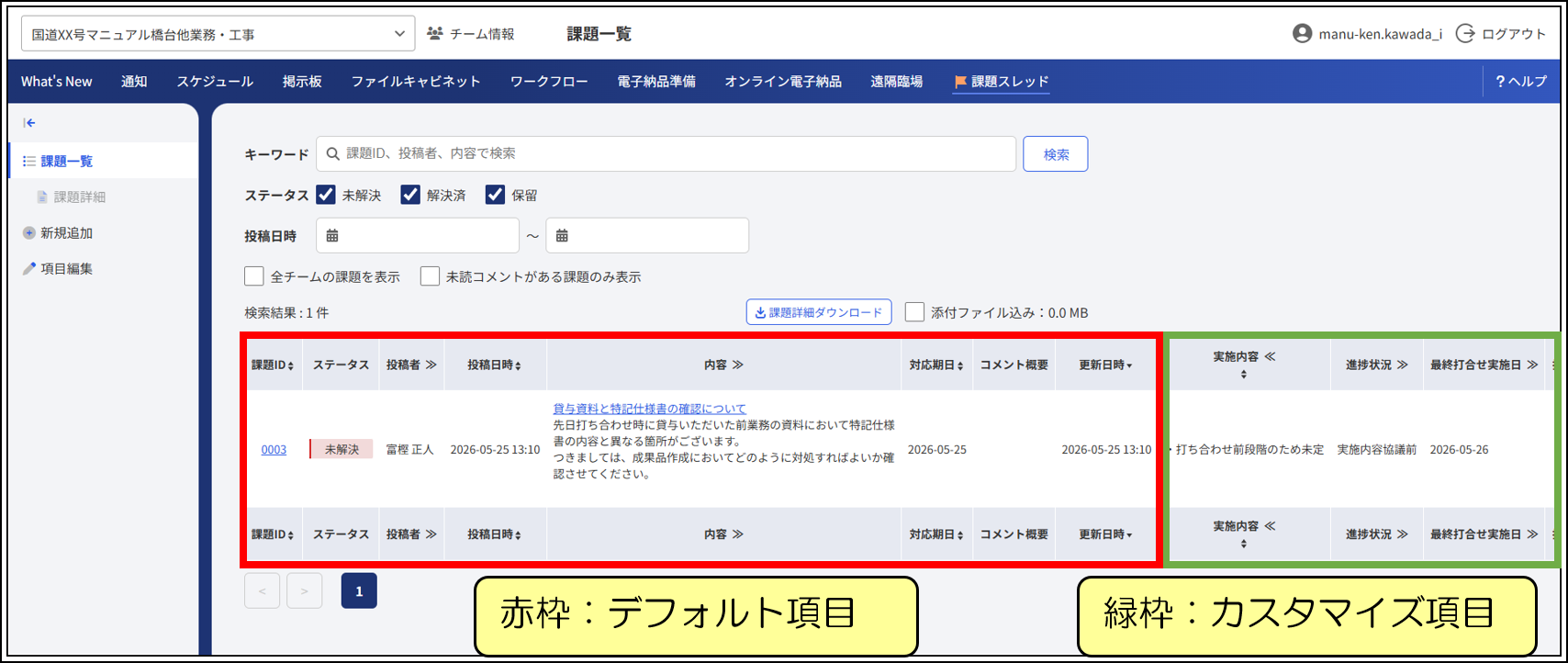Open the 国道XX号マニュアル橋台他業務・工事 project dropdown

[x=218, y=34]
